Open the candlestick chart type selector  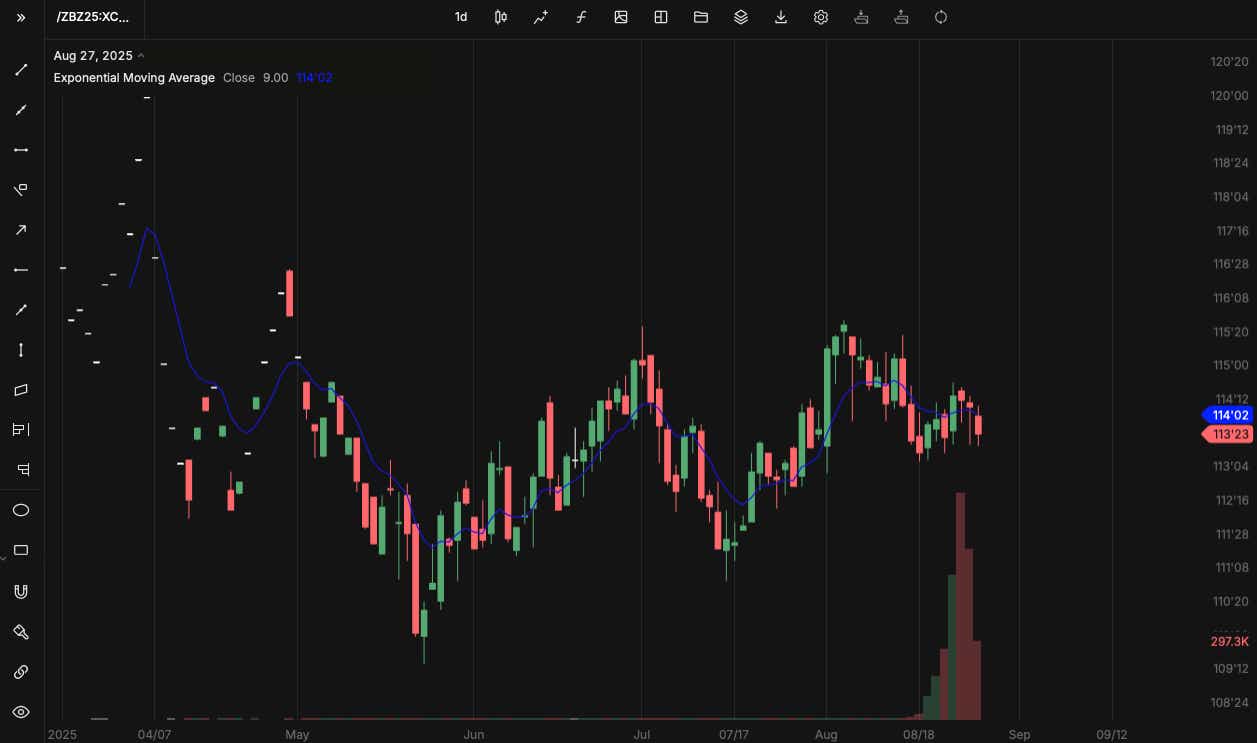tap(500, 17)
